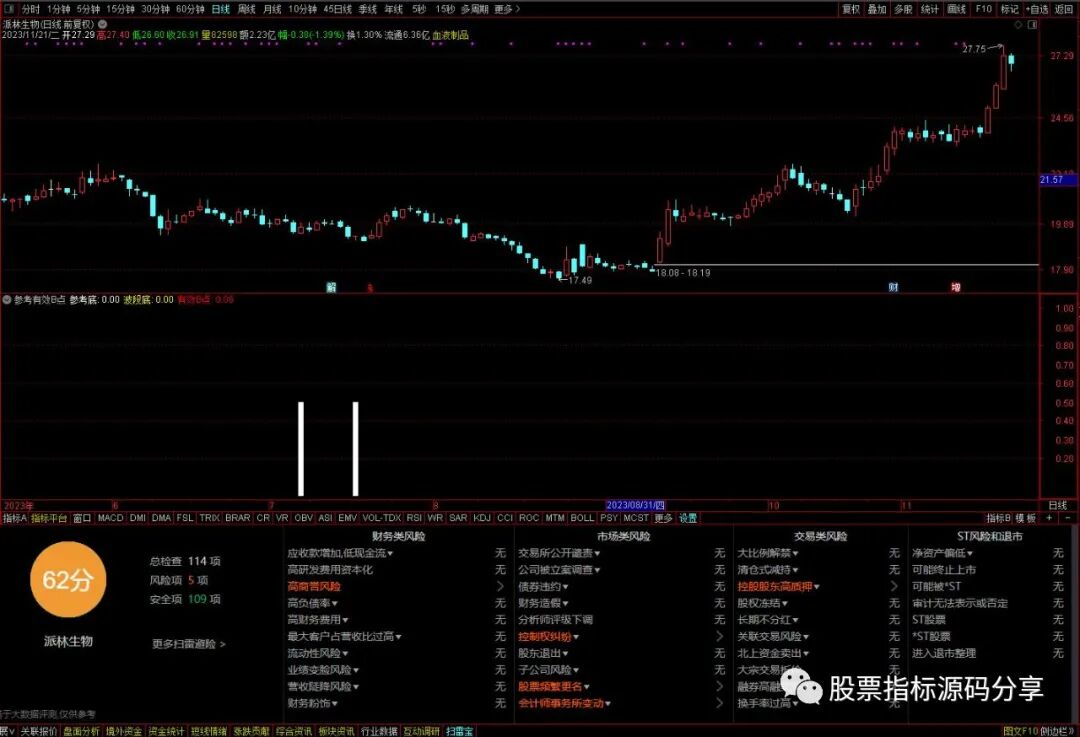Expand 股票频繁更名 item

[x=554, y=687]
